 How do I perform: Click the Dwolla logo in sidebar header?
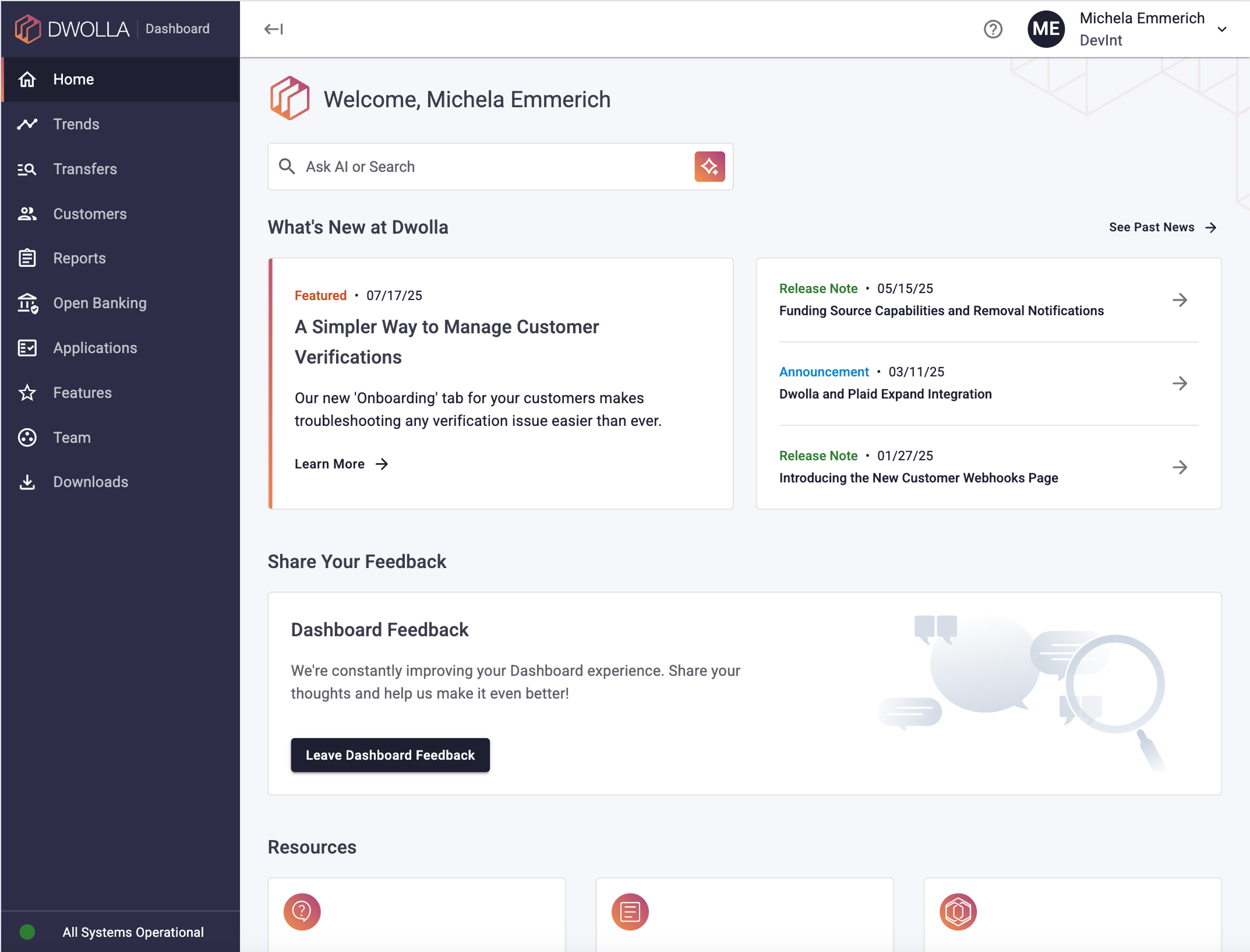pos(72,29)
